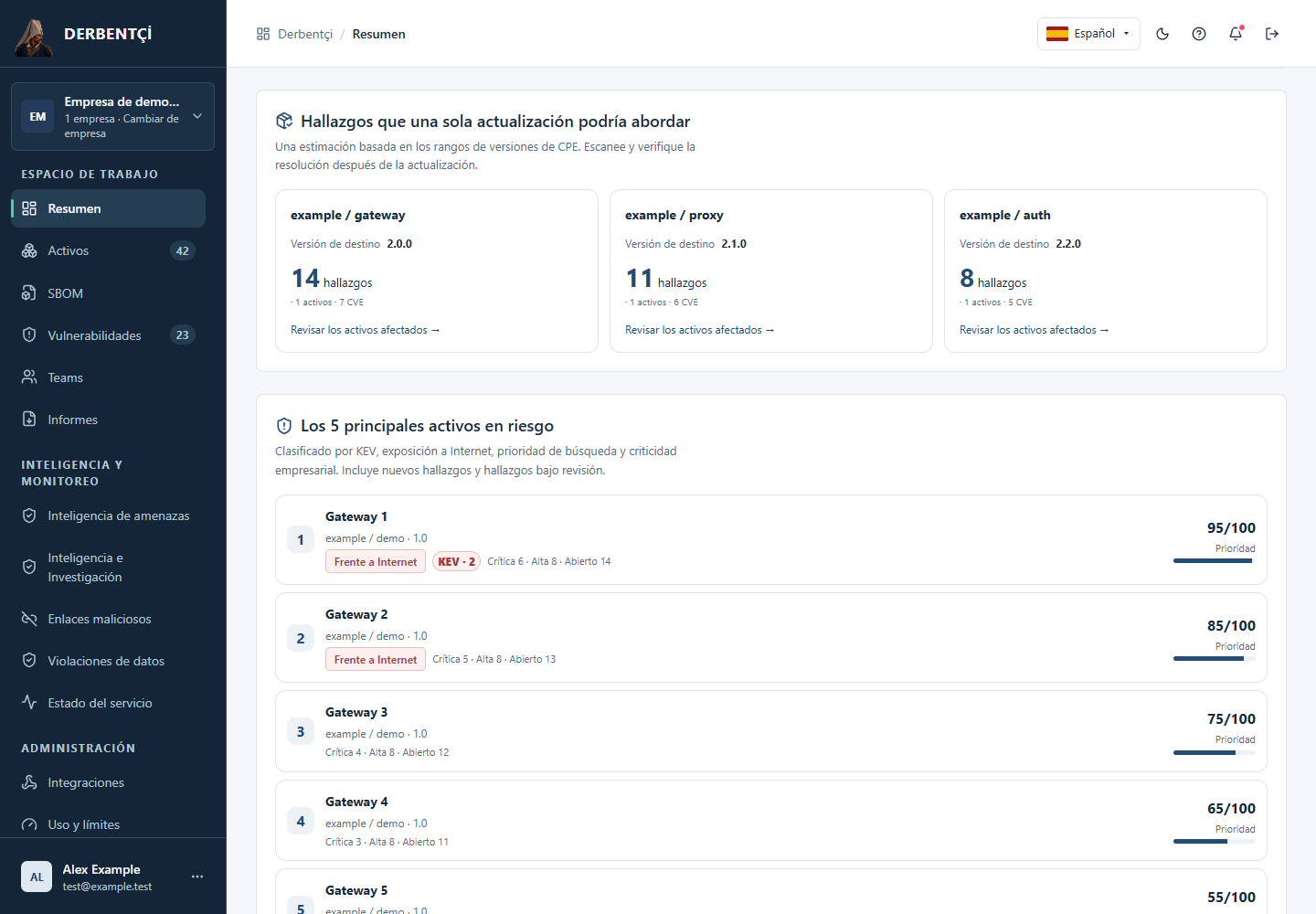Viewport: 1316px width, 914px height.
Task: Review affected assets for example / auth
Action: pos(1034,330)
